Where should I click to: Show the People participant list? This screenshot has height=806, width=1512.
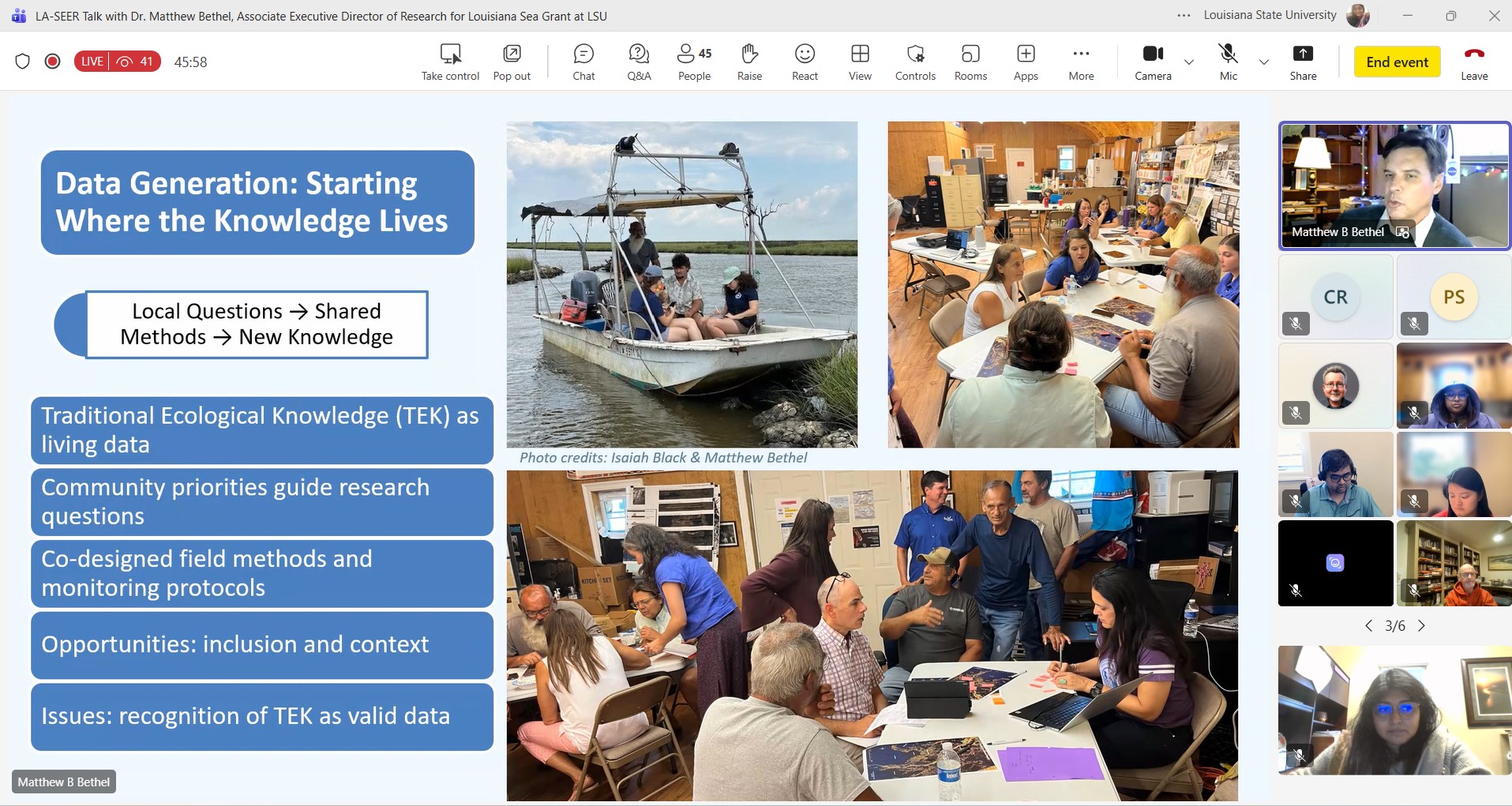694,62
